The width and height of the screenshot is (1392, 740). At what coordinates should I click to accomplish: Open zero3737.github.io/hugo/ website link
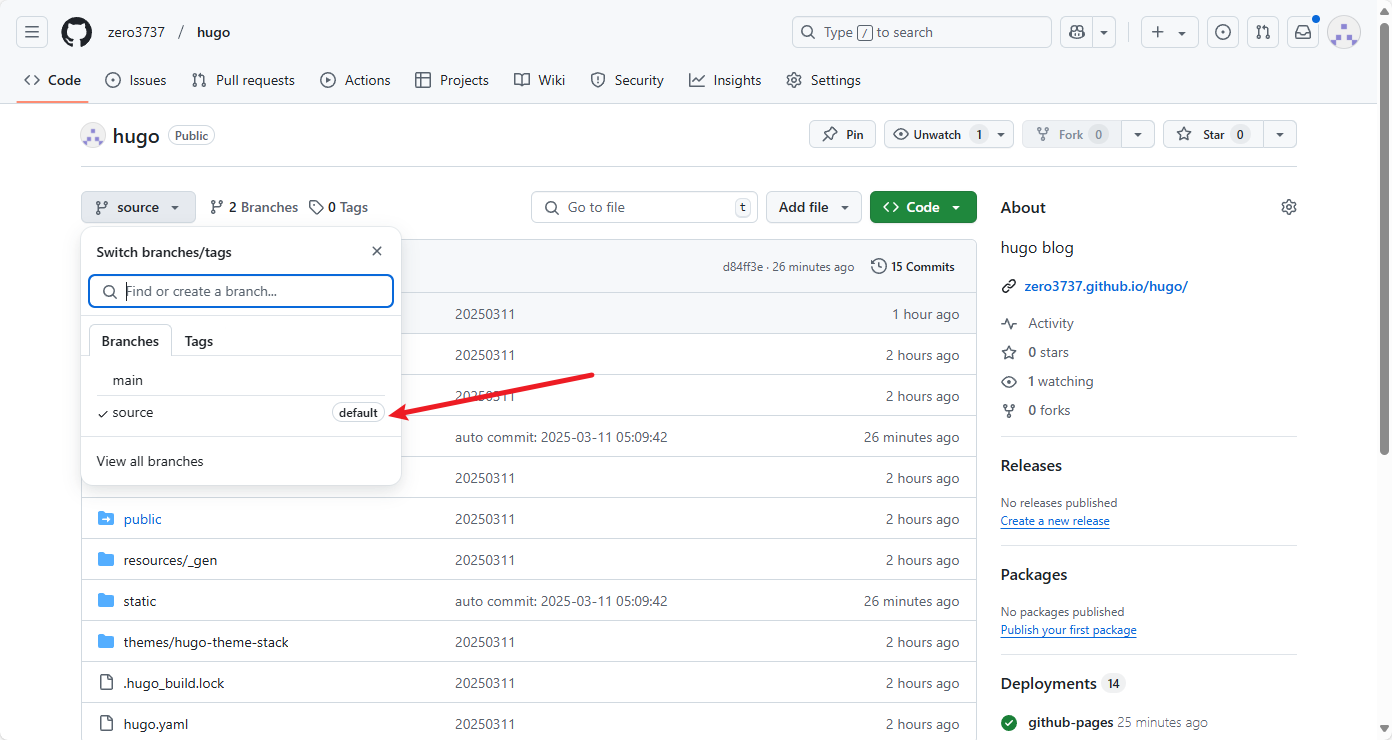tap(1106, 286)
